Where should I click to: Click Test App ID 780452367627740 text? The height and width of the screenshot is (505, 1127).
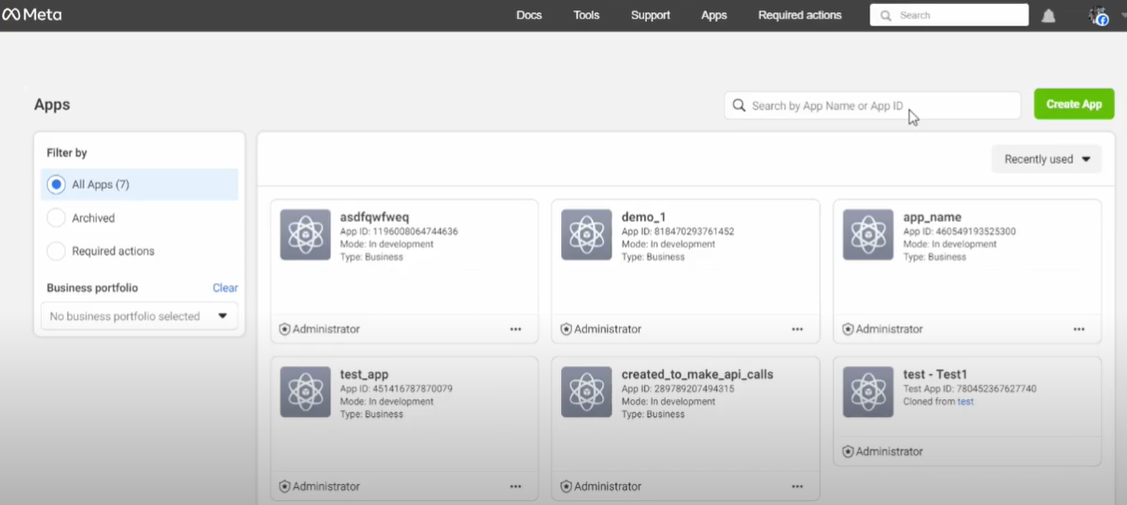point(970,389)
